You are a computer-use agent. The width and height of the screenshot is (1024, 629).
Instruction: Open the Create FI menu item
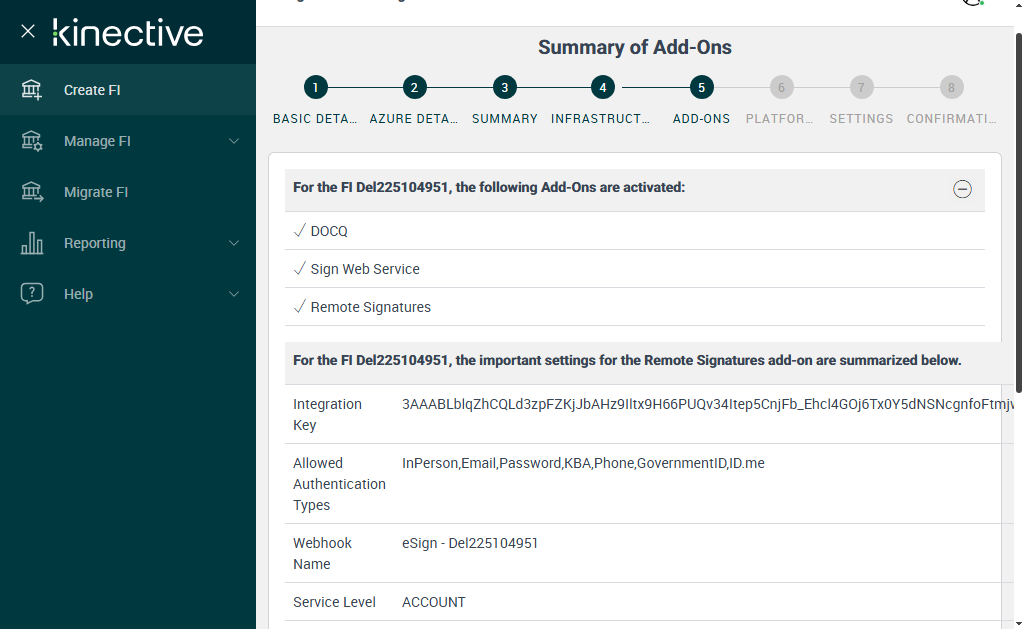coord(92,90)
